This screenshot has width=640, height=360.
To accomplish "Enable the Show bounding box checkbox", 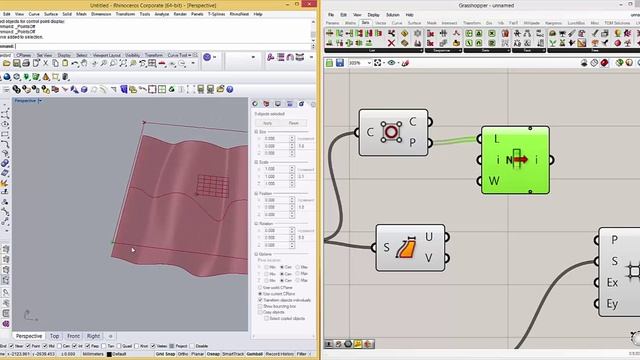I will 260,306.
